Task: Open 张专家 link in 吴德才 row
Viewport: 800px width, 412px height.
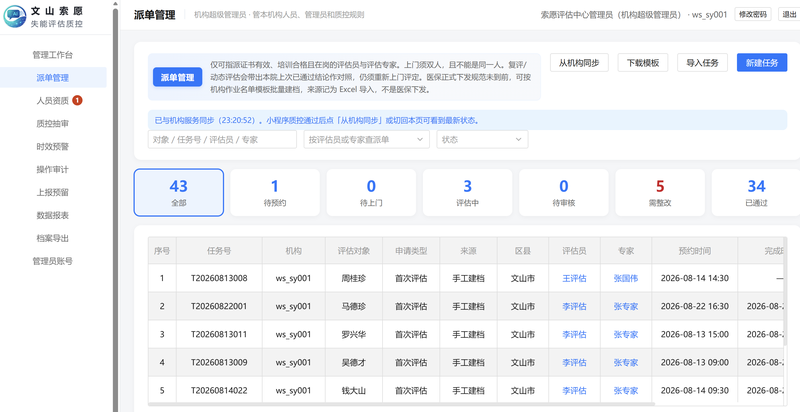Action: point(626,363)
